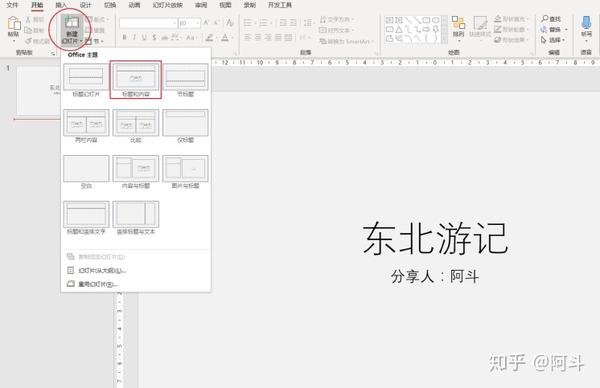Toggle Underline formatting
The image size is (600, 388).
click(144, 37)
